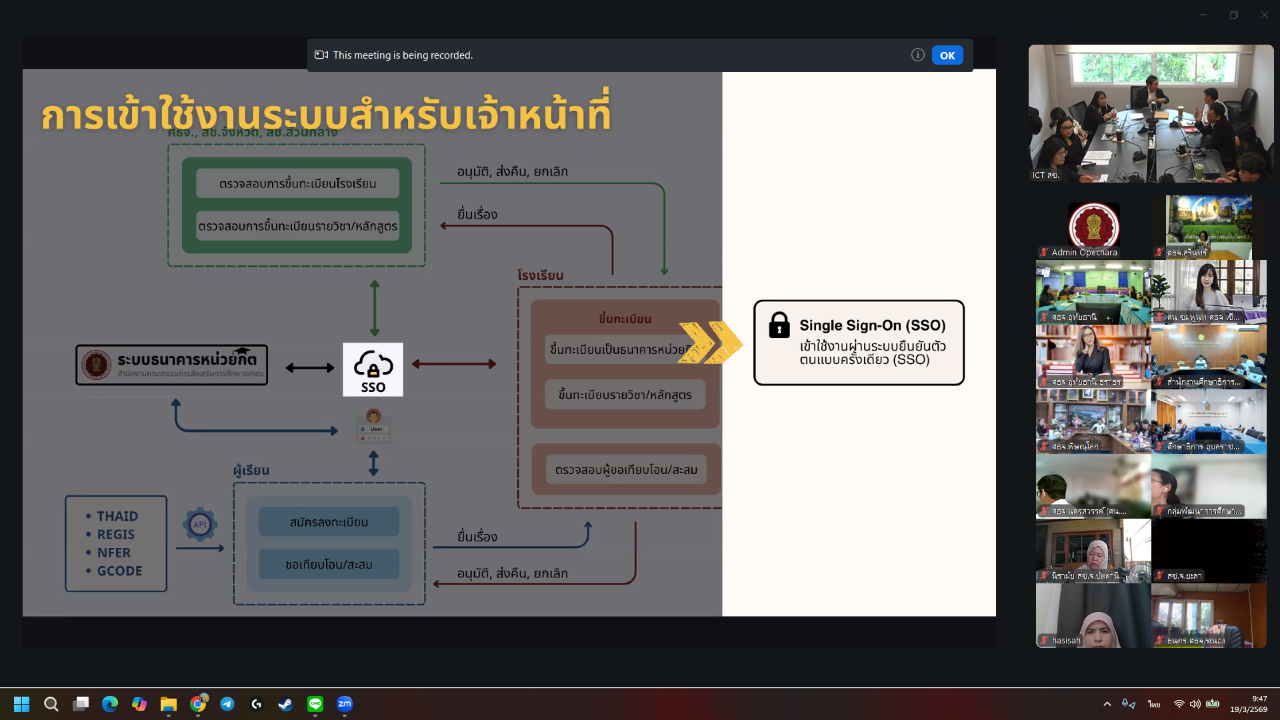Open the Thai language input switcher
The height and width of the screenshot is (720, 1280).
[1154, 704]
